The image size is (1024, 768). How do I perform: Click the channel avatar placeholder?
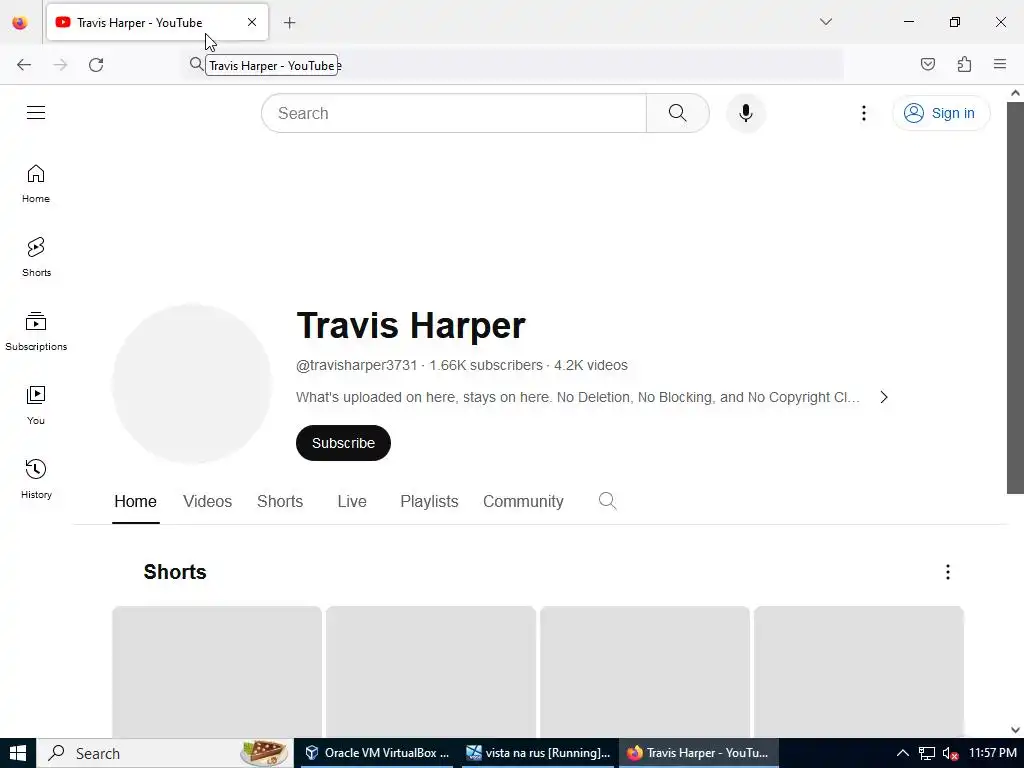pyautogui.click(x=191, y=383)
